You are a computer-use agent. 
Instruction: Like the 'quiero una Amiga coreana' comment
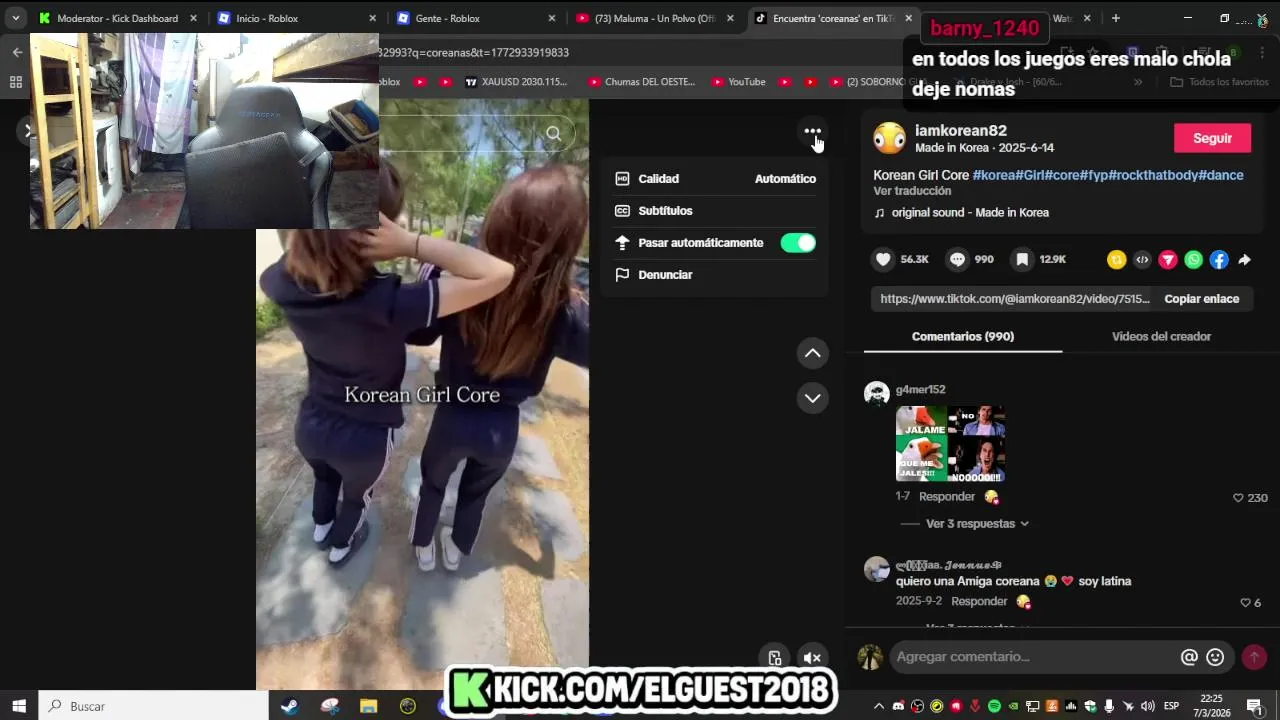click(x=1245, y=603)
